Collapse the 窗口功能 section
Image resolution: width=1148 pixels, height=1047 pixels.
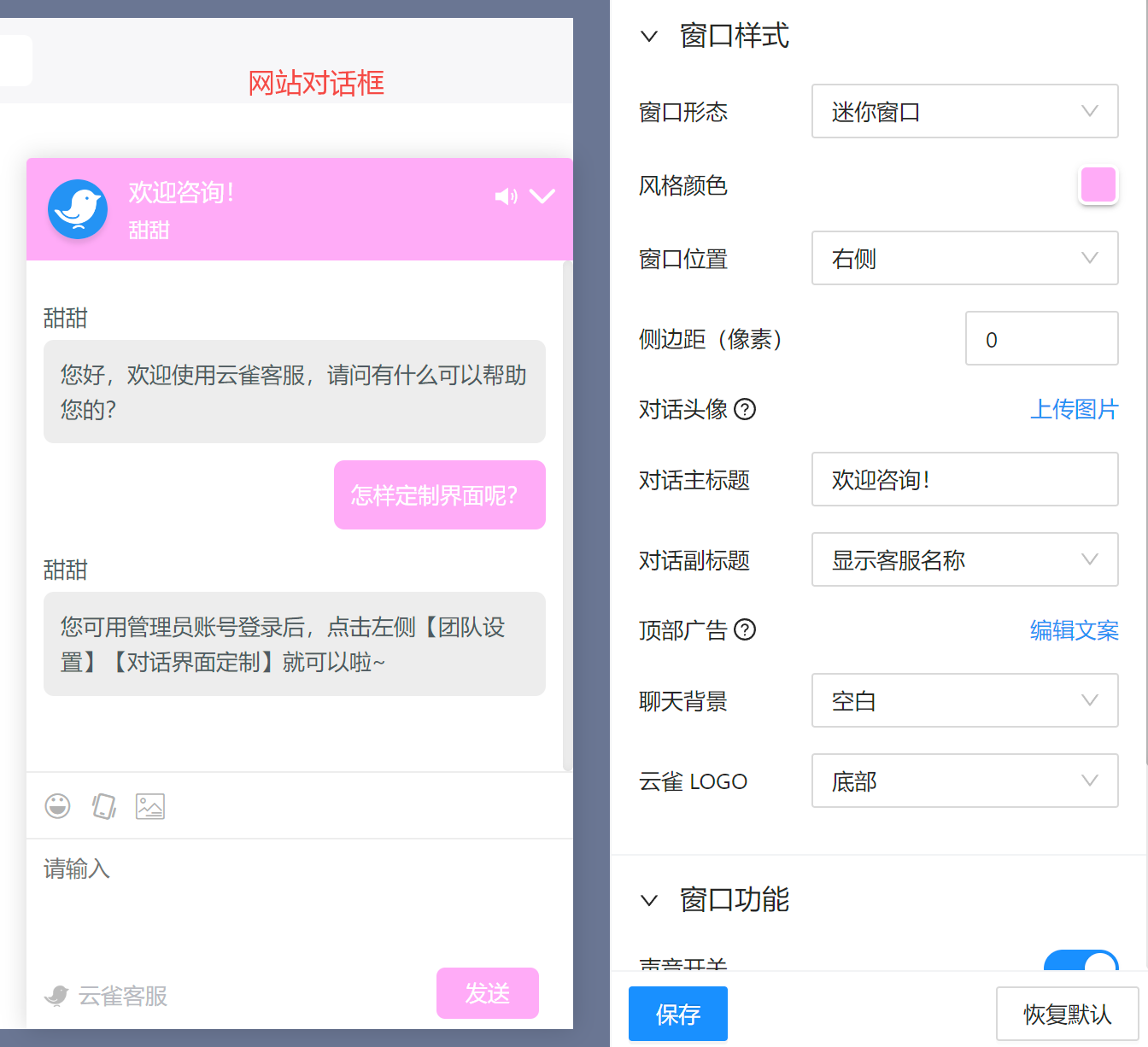coord(648,901)
